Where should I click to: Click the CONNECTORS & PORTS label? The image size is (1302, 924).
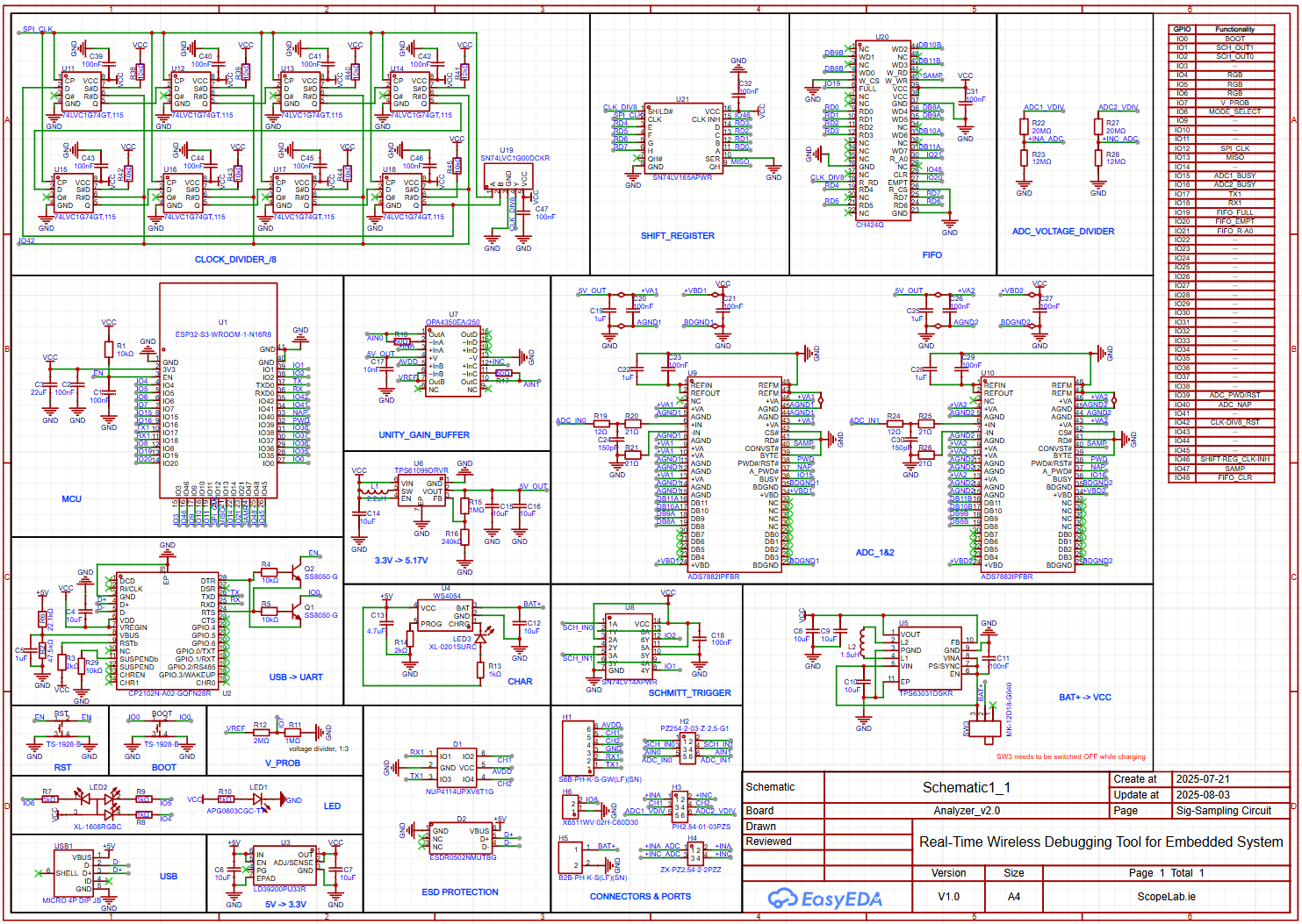coord(640,897)
